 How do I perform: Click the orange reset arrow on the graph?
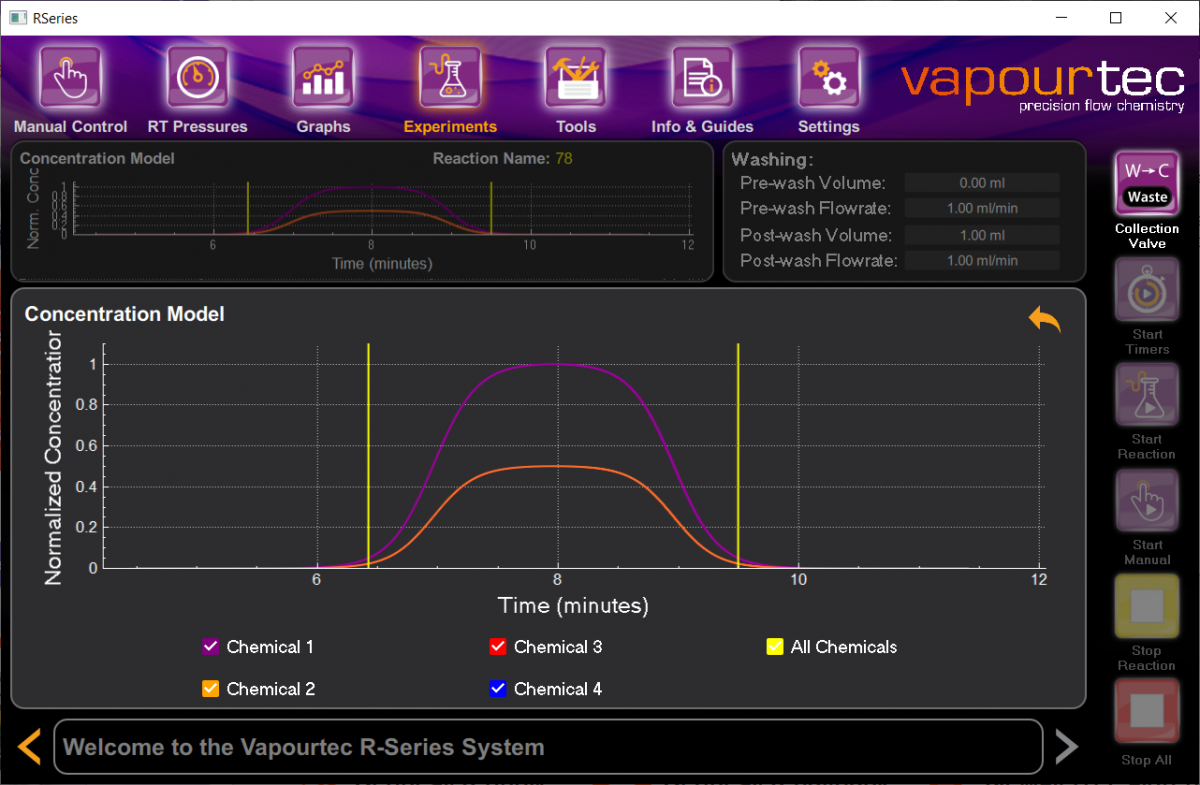click(1044, 319)
